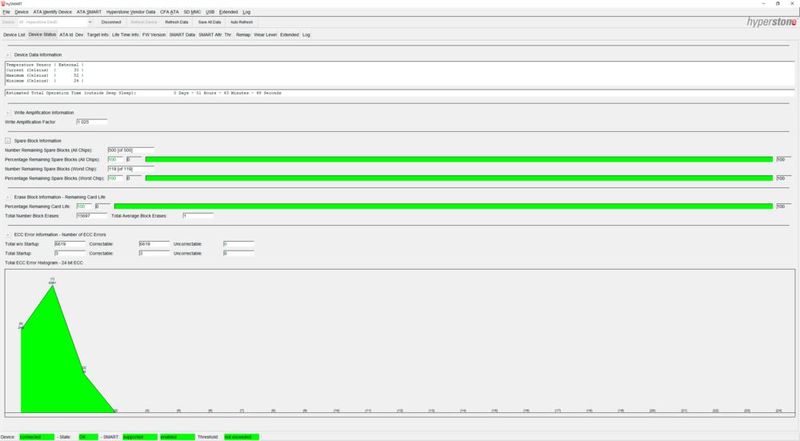Collapse the Erase Block Information section
The height and width of the screenshot is (441, 800).
(x=8, y=197)
